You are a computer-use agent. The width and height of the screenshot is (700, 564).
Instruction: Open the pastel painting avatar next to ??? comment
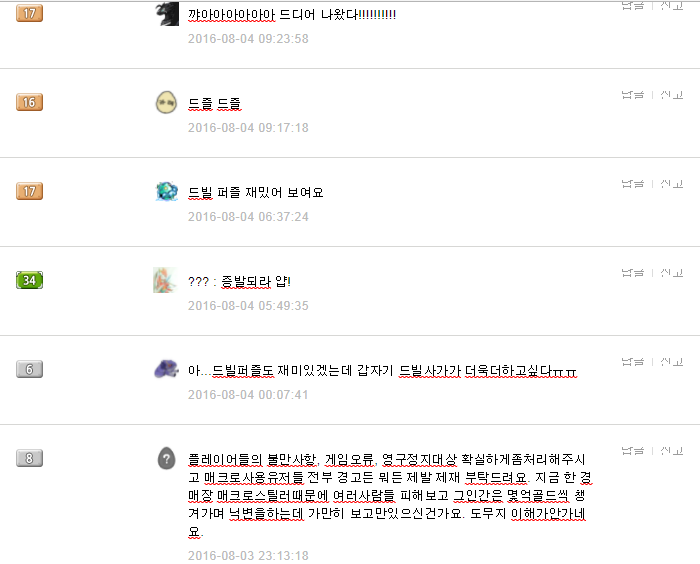click(165, 280)
